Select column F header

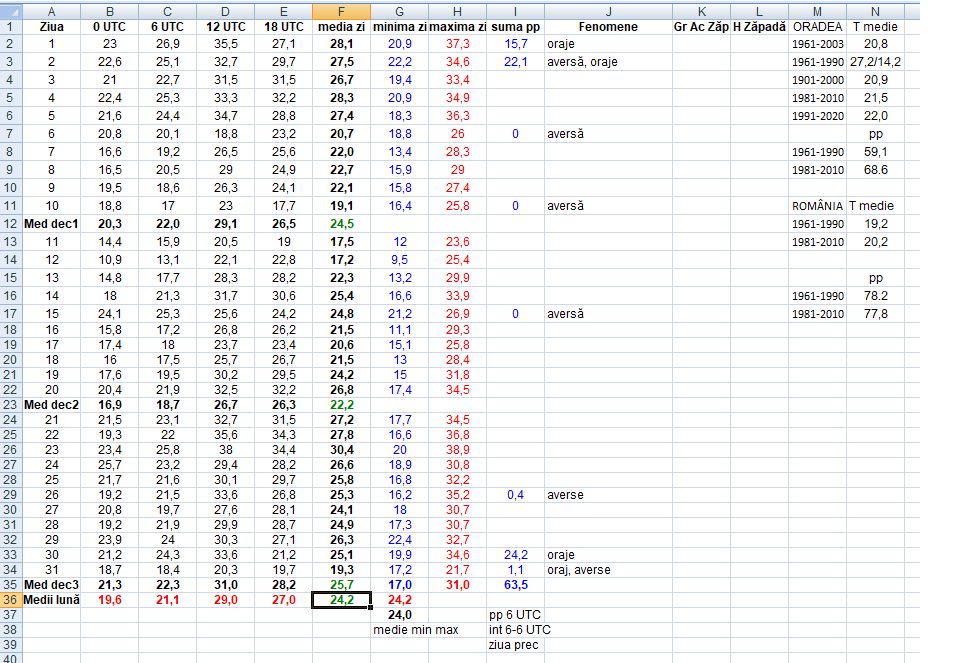tap(341, 11)
